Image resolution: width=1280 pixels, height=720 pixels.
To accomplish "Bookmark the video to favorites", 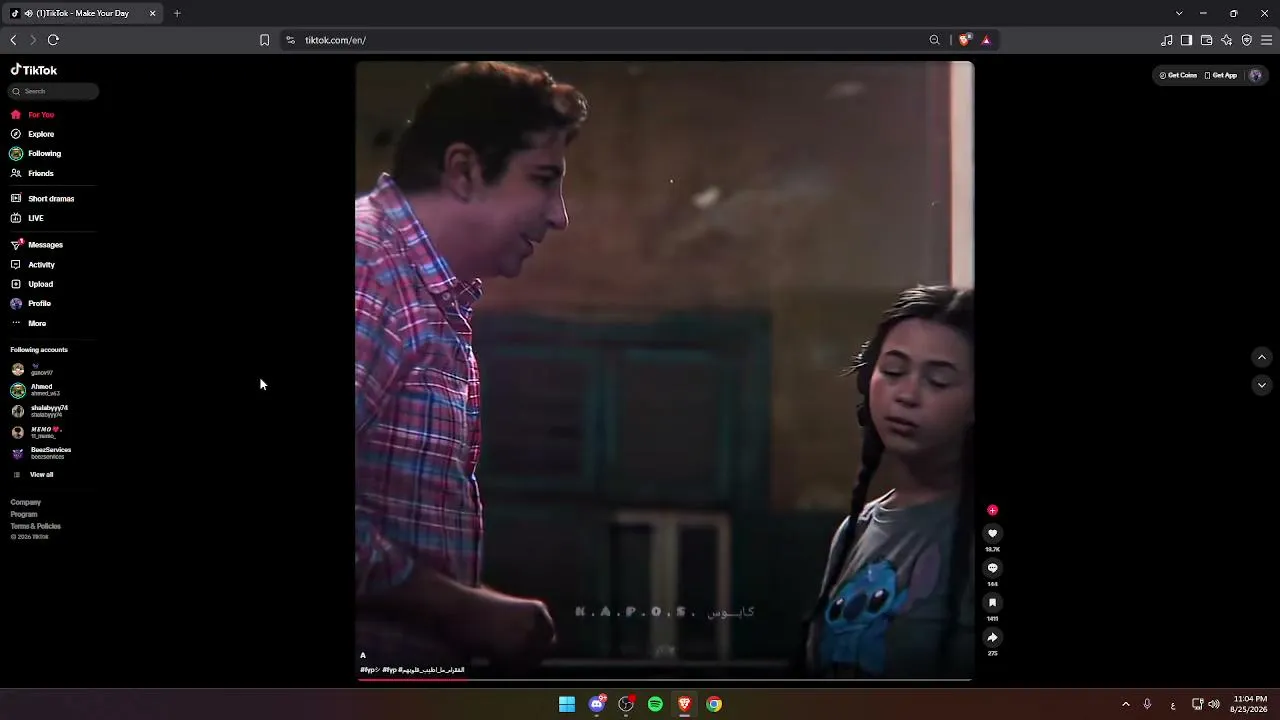I will [x=992, y=603].
